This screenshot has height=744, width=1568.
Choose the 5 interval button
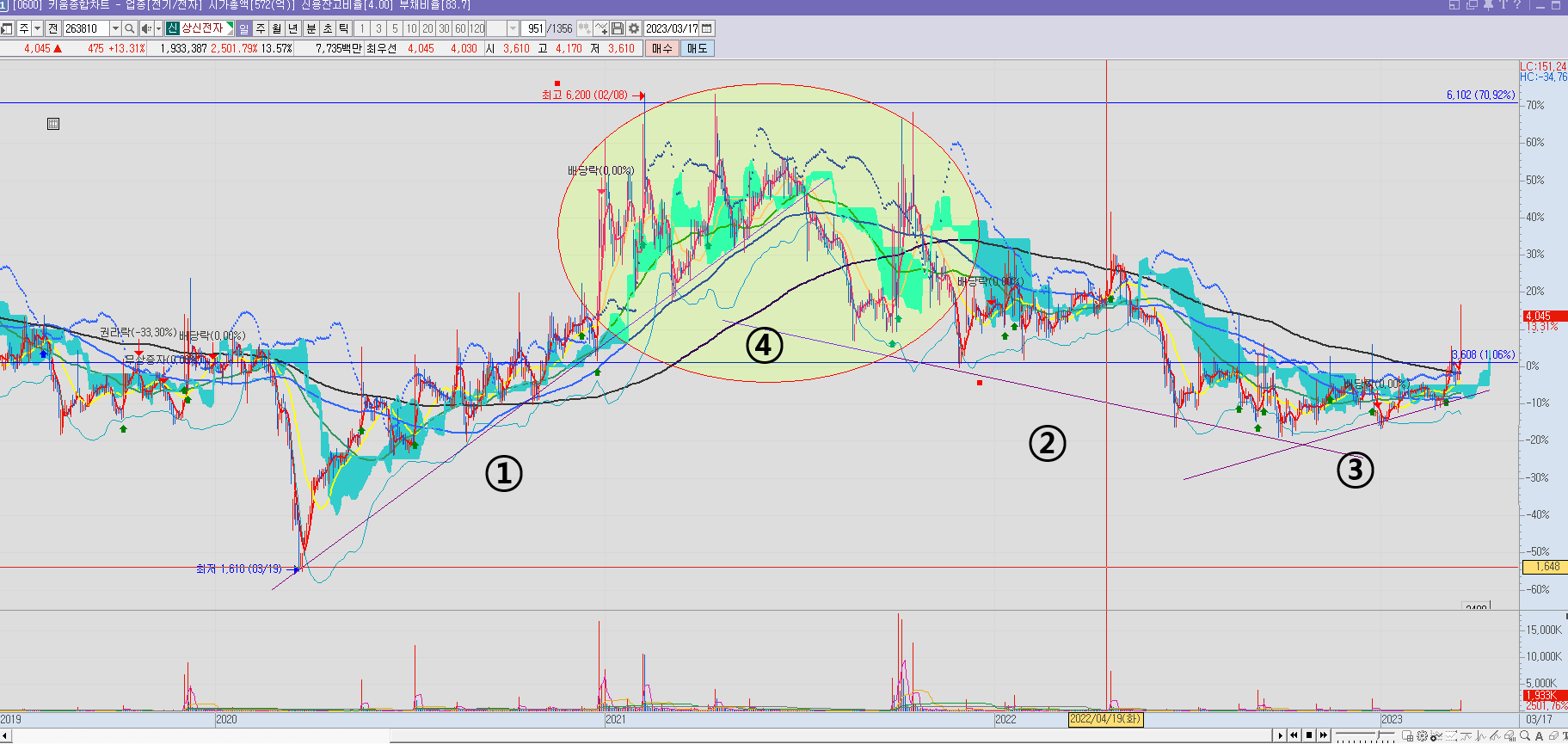tap(395, 28)
